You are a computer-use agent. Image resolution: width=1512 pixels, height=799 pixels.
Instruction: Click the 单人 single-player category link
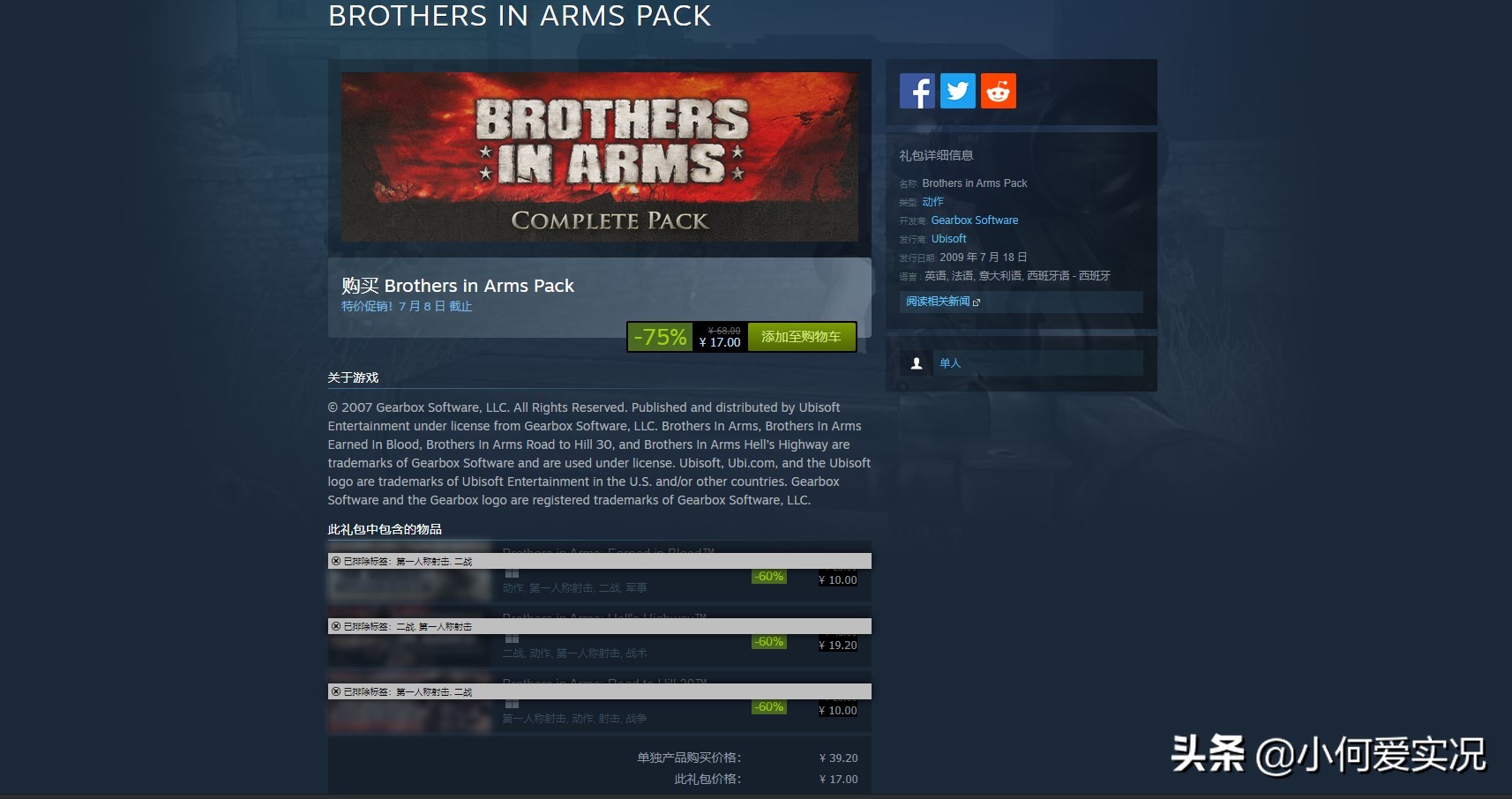[950, 363]
